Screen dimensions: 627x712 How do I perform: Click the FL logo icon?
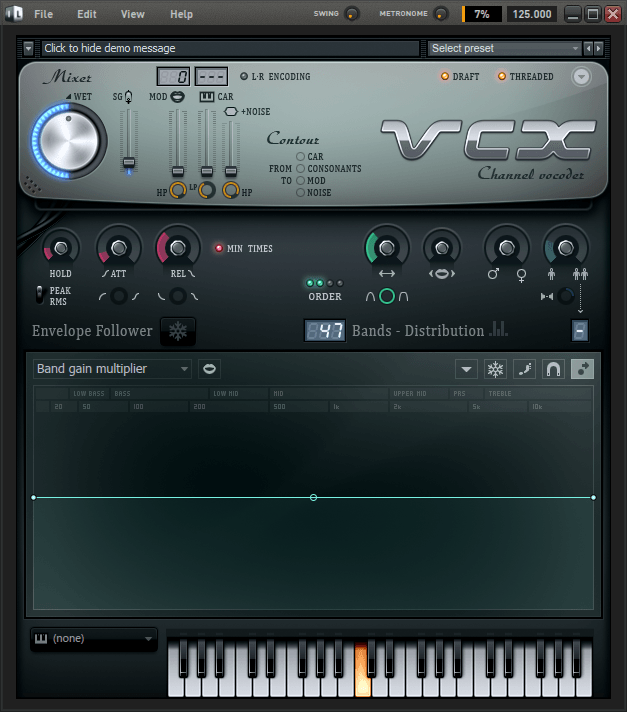(14, 14)
